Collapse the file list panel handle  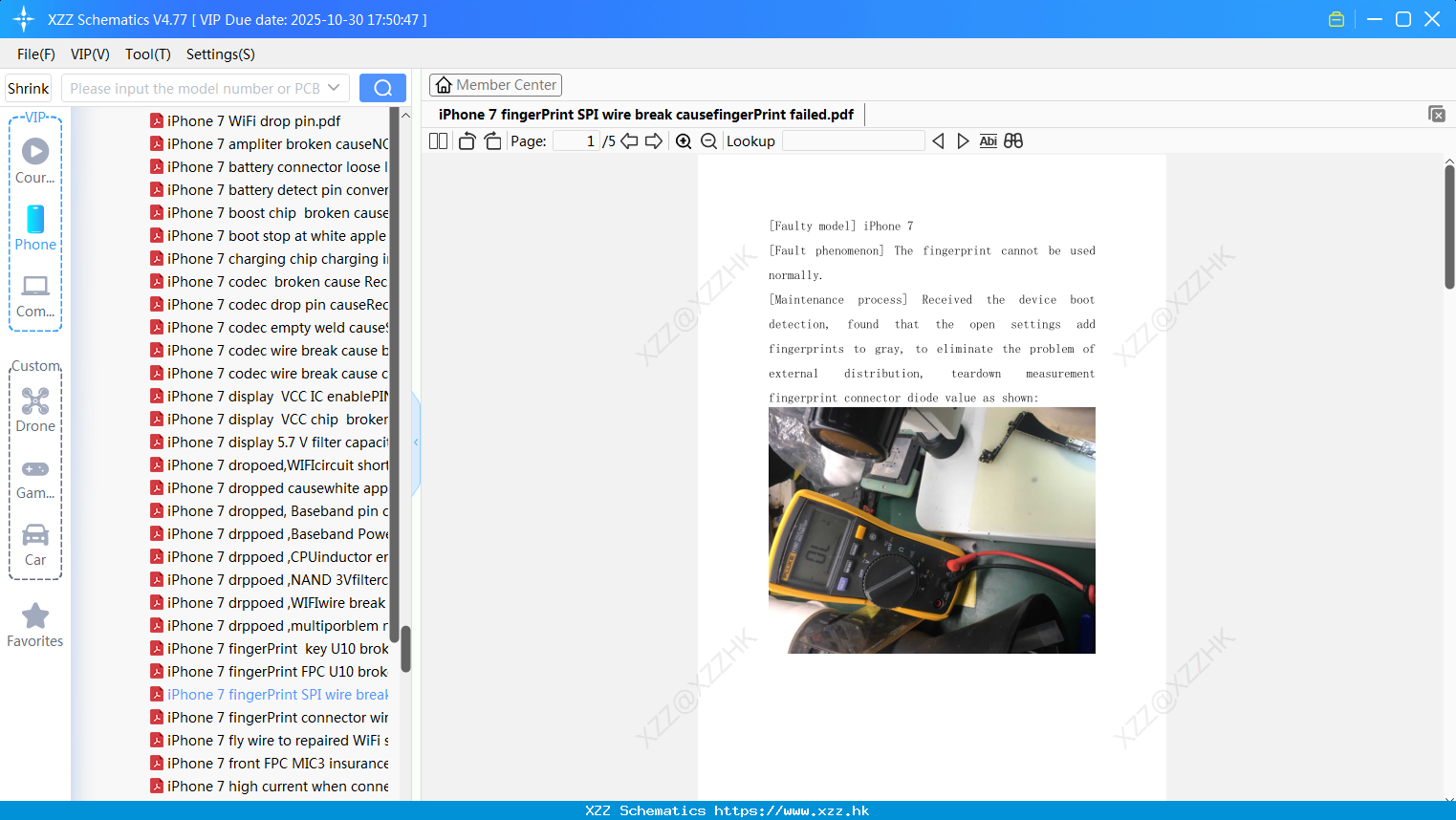(416, 442)
